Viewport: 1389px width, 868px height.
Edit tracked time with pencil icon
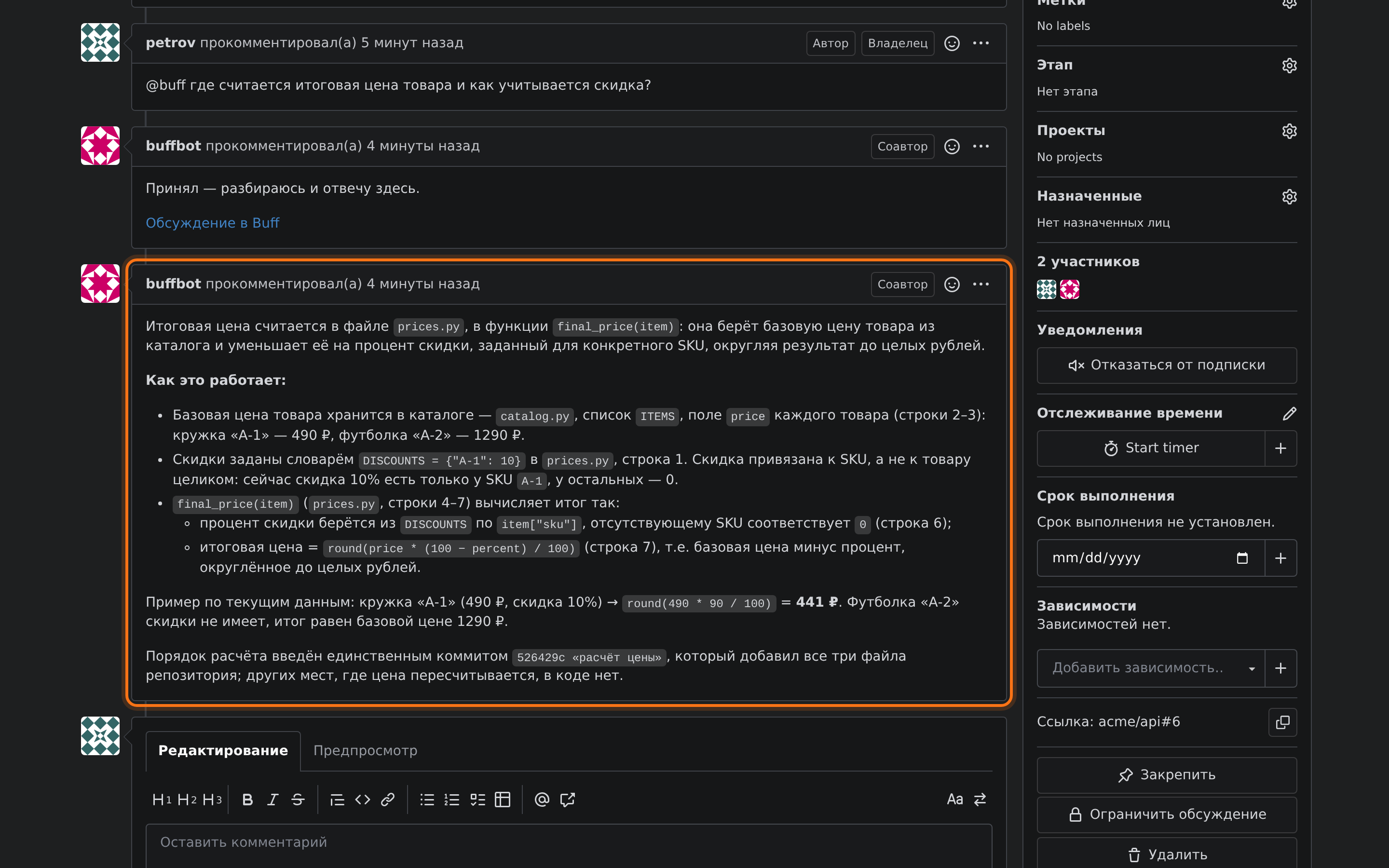click(x=1289, y=413)
